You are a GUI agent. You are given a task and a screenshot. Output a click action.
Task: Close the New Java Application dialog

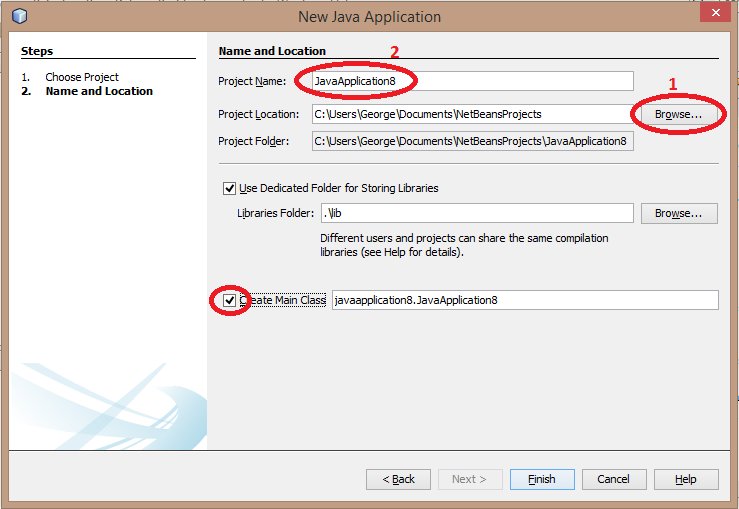click(711, 13)
